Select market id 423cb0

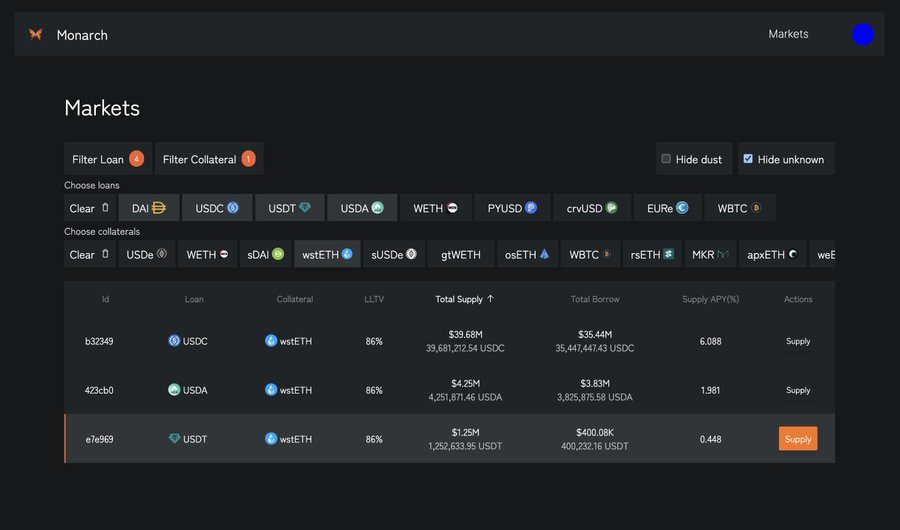click(x=99, y=390)
